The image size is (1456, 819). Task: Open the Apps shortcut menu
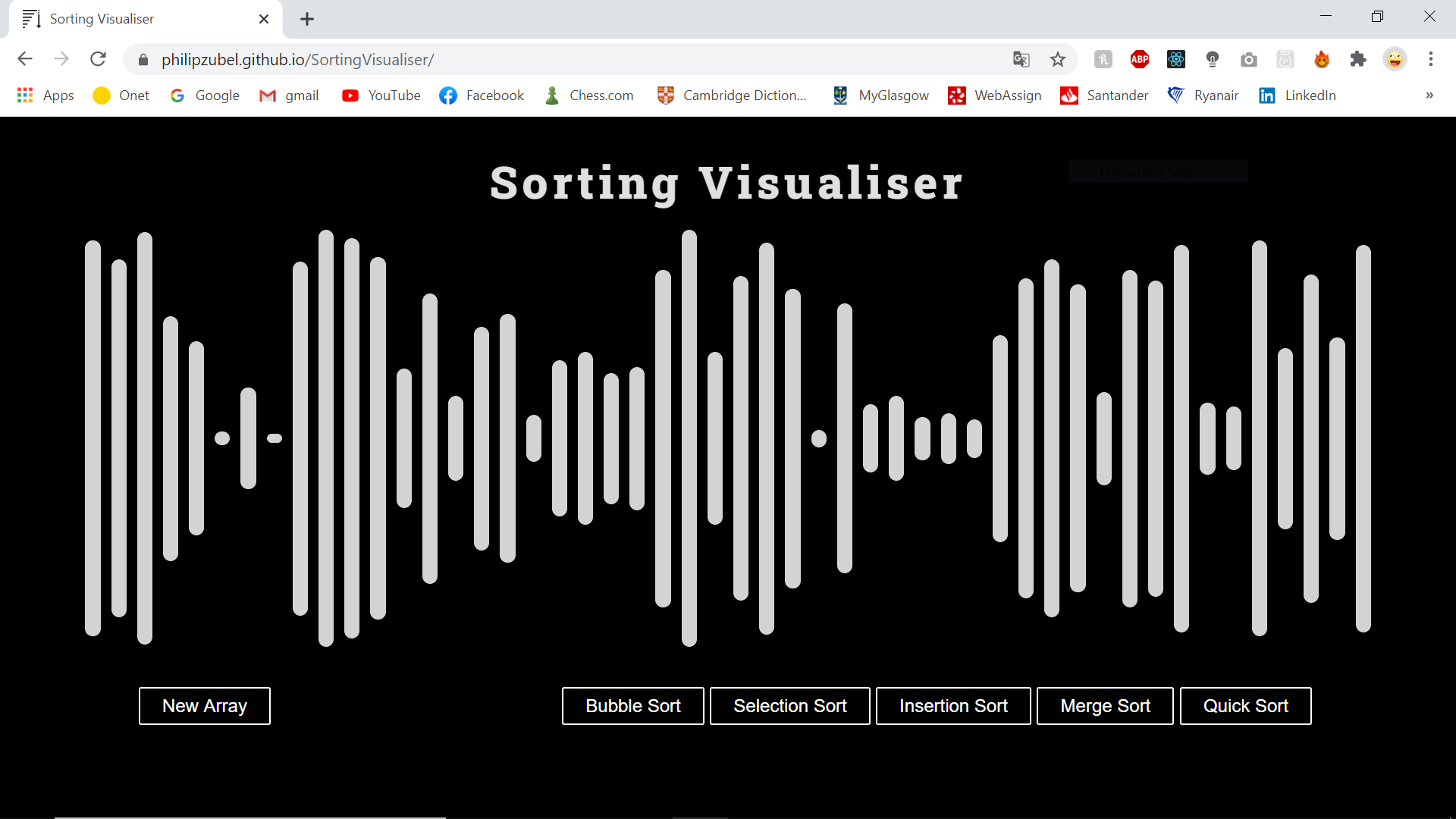coord(45,96)
